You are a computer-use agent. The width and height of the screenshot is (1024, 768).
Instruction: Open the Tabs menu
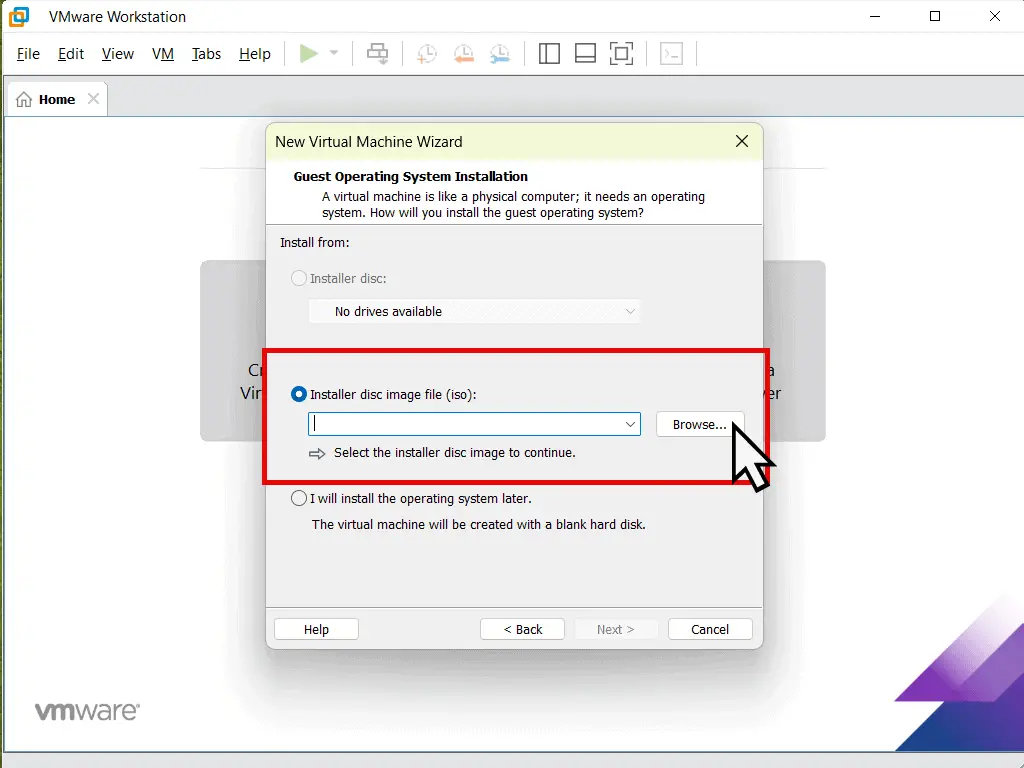pos(206,54)
